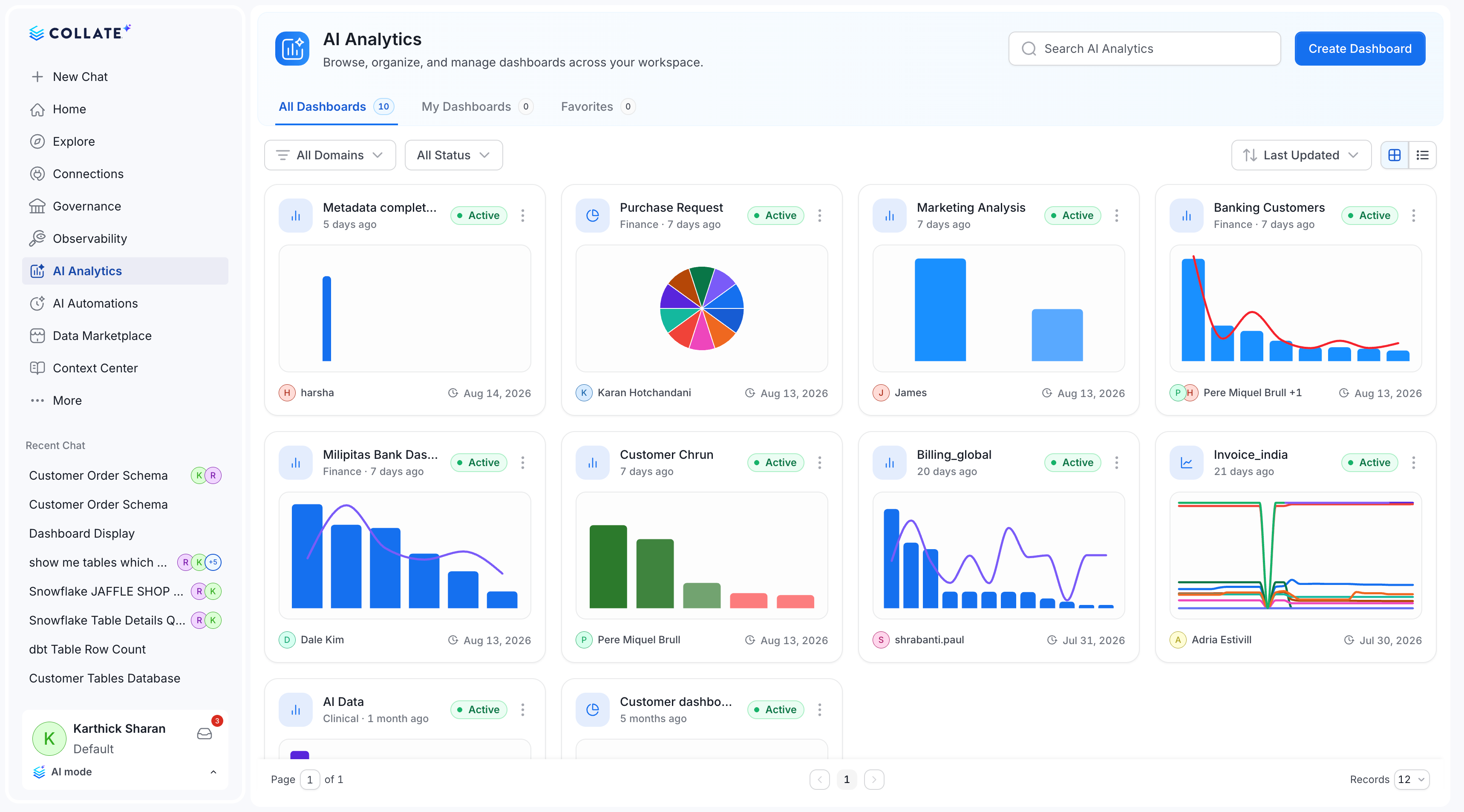Click owner Karan Hotchandani
The width and height of the screenshot is (1464, 812).
644,393
